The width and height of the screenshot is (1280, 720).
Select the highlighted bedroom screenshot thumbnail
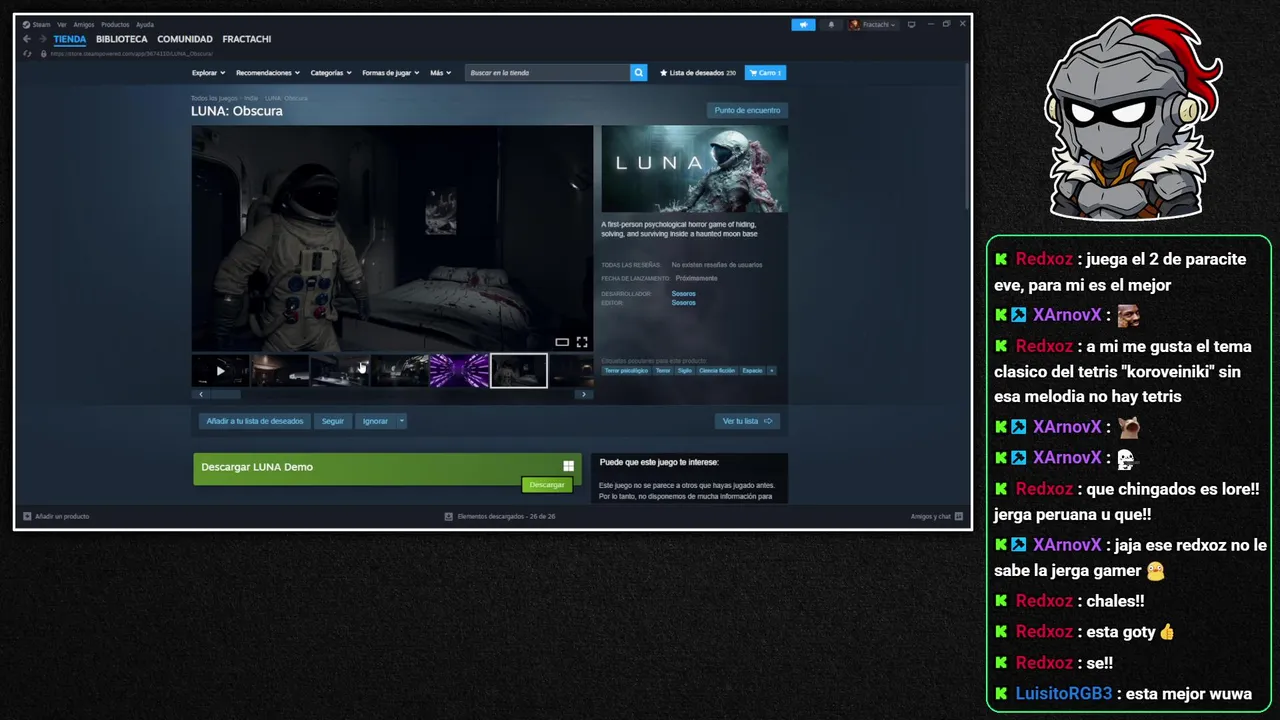[519, 370]
